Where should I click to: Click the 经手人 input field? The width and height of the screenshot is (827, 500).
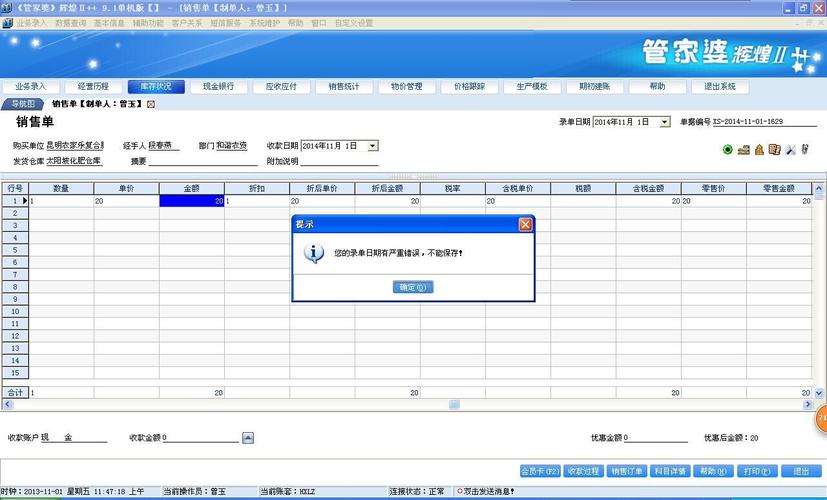[164, 145]
